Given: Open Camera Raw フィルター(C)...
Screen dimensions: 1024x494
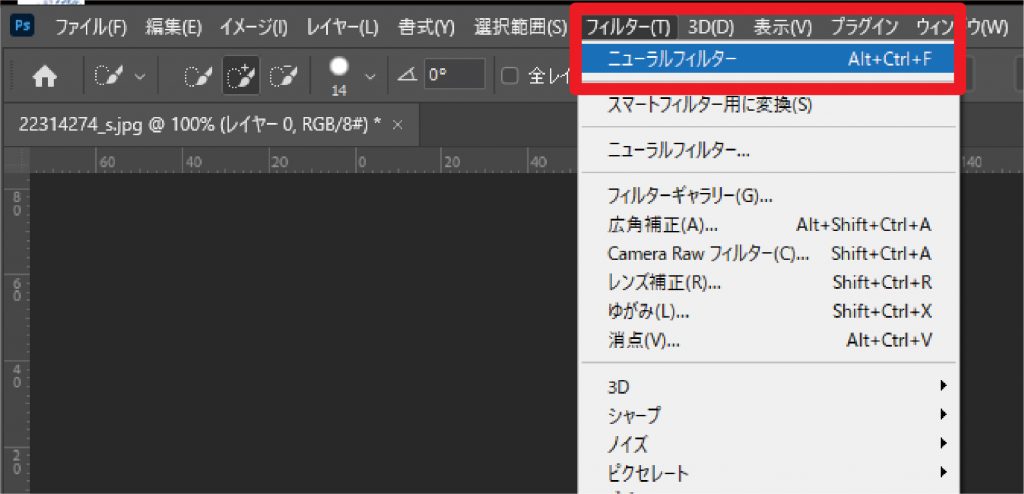Looking at the screenshot, I should 769,254.
